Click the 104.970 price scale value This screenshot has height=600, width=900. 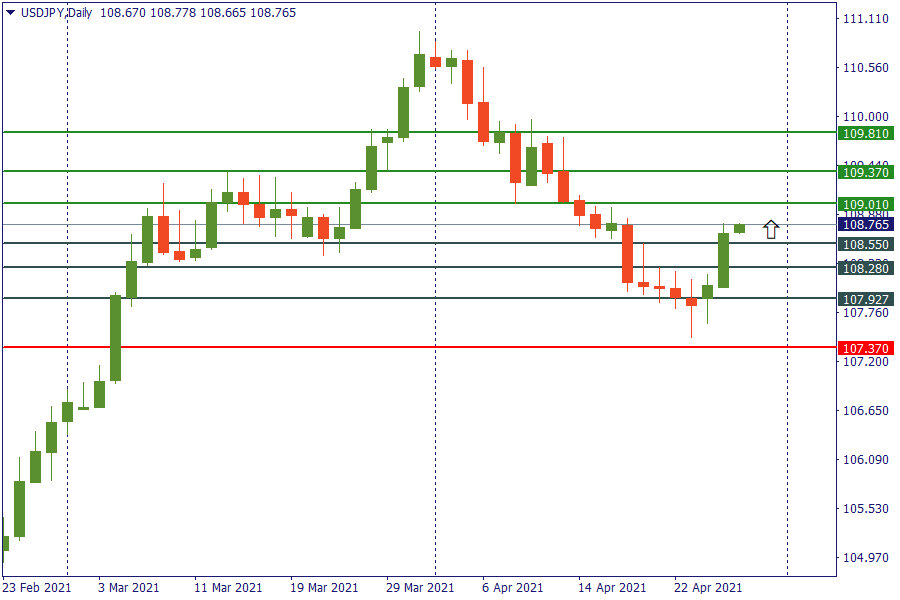pos(866,557)
